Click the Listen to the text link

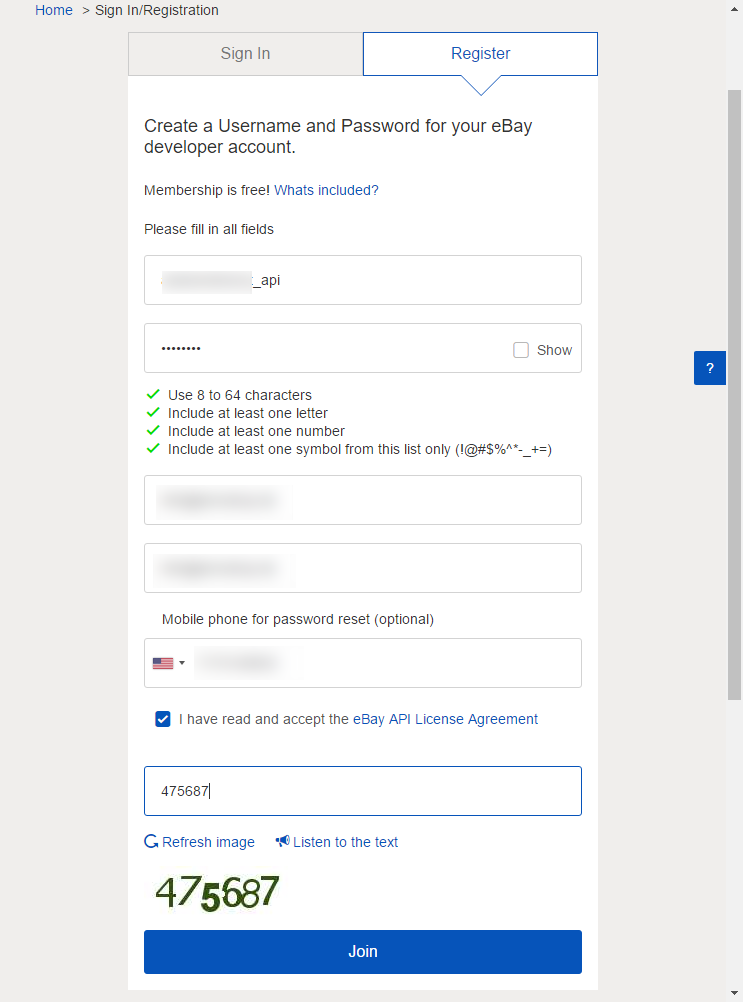(337, 842)
